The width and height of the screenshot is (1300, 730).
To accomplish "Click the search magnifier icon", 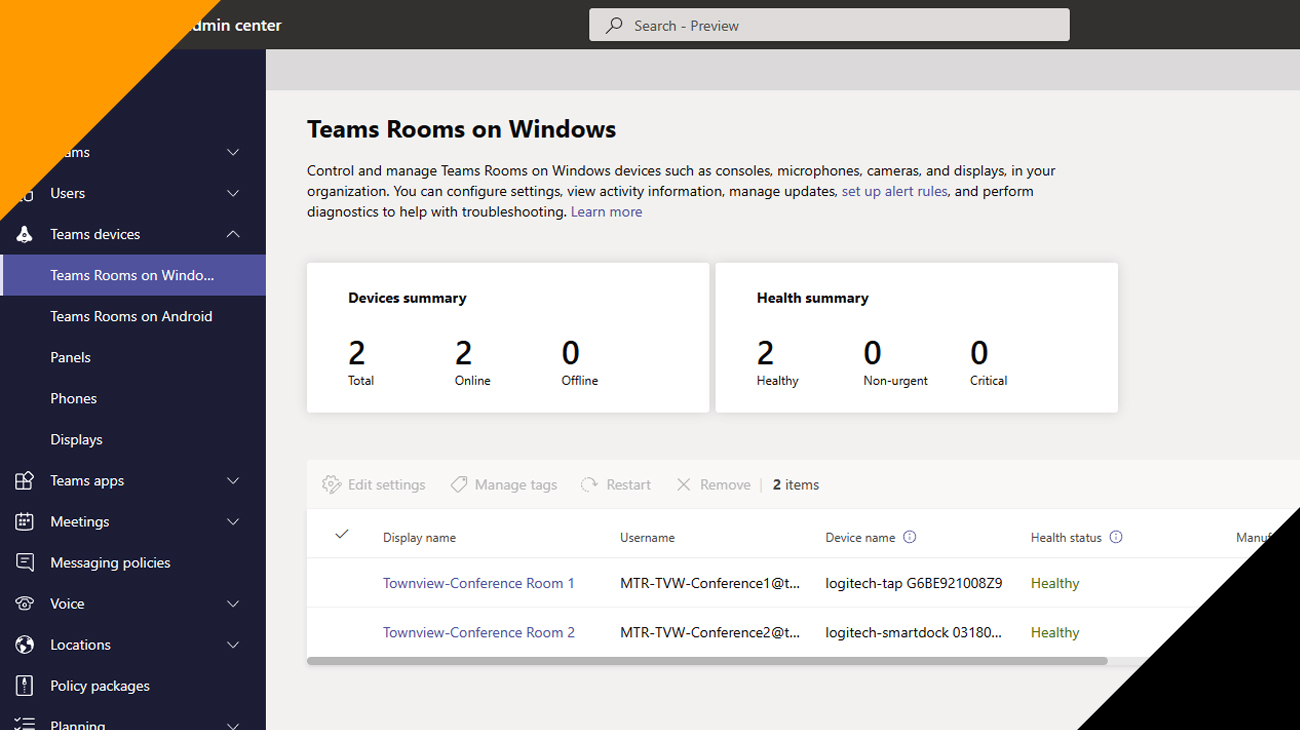I will (x=615, y=25).
